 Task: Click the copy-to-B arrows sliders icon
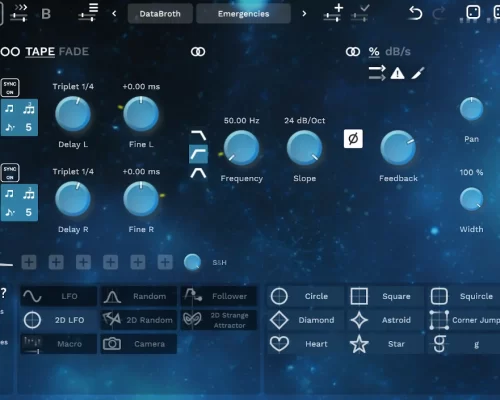[19, 13]
